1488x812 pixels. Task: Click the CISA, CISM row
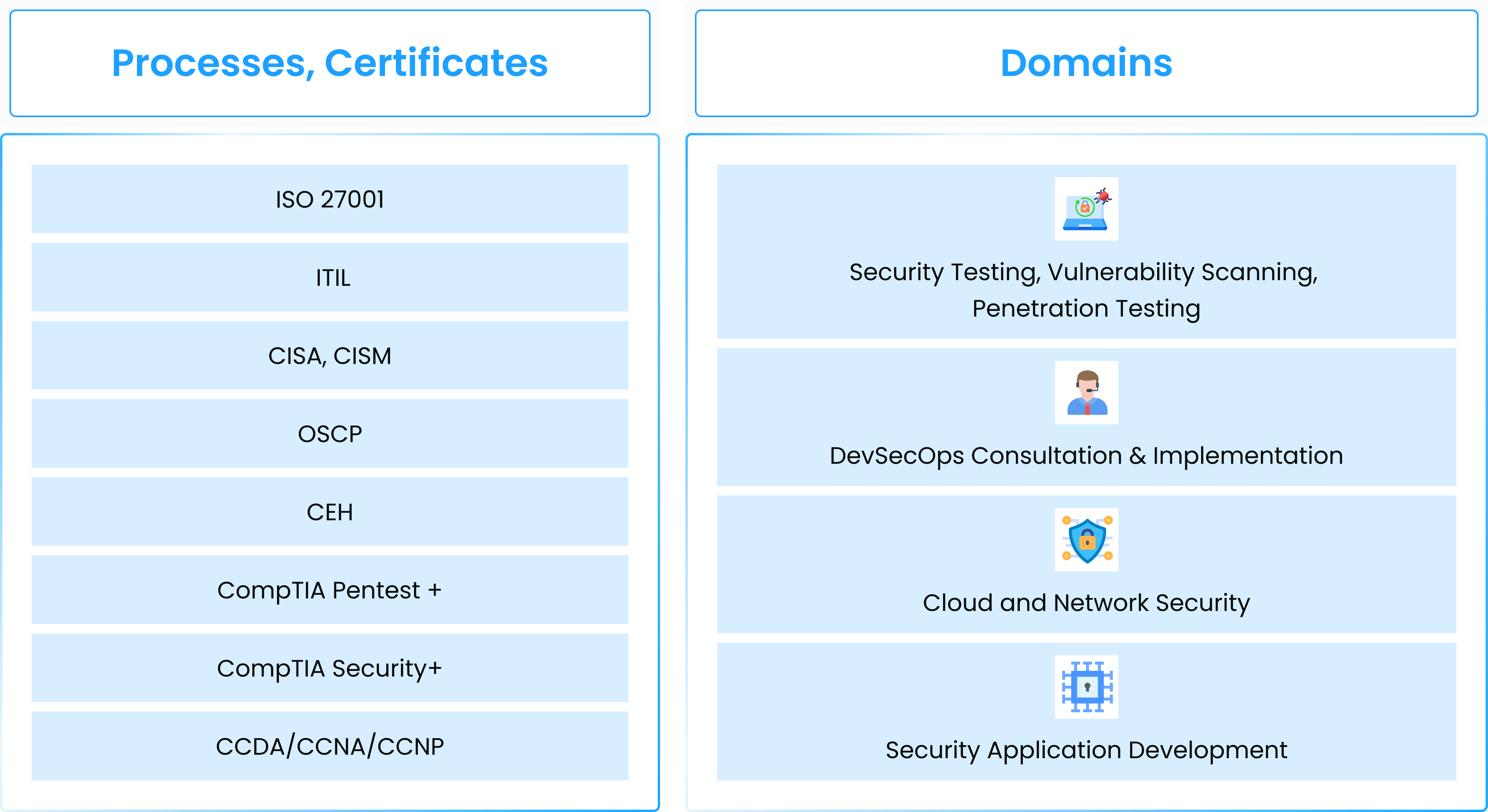[330, 355]
